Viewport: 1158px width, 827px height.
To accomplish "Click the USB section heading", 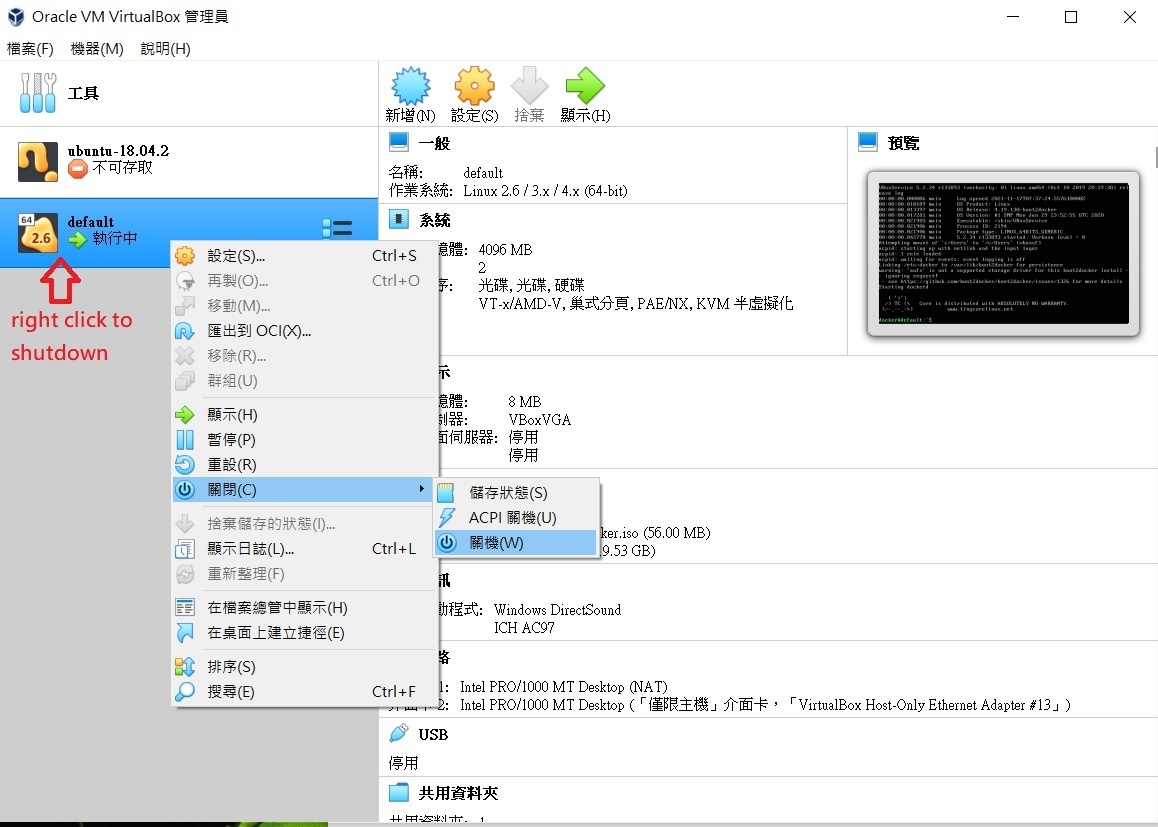I will (x=434, y=735).
